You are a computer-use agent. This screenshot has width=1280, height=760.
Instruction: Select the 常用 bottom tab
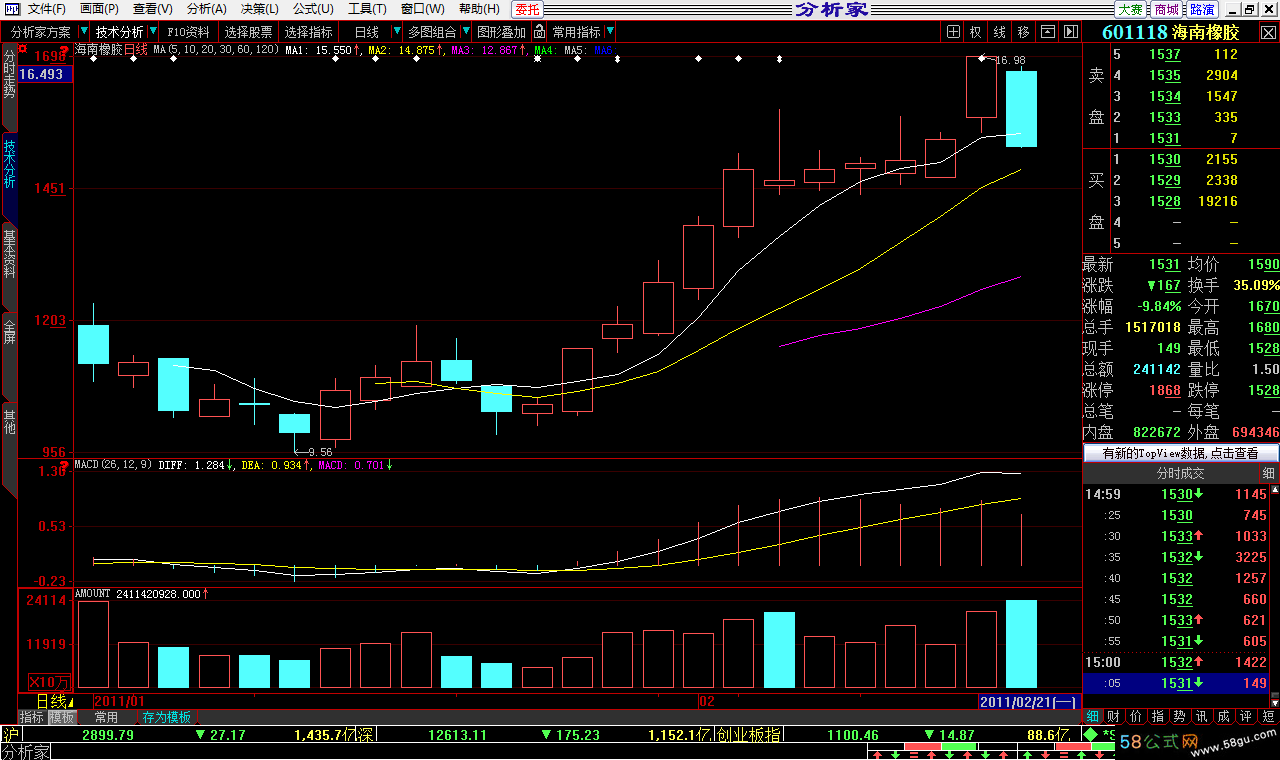107,717
